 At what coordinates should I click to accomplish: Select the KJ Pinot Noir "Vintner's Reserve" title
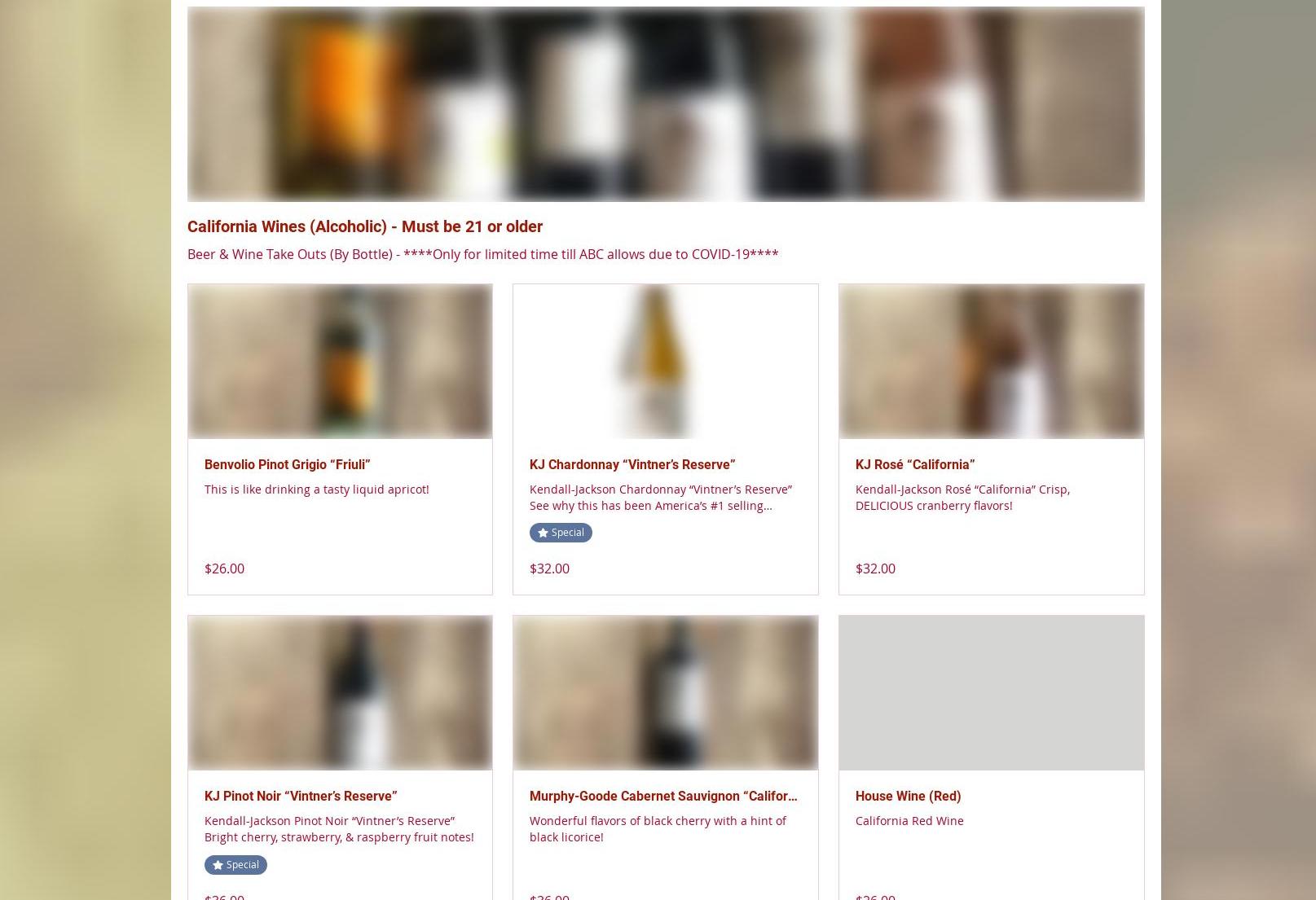301,796
